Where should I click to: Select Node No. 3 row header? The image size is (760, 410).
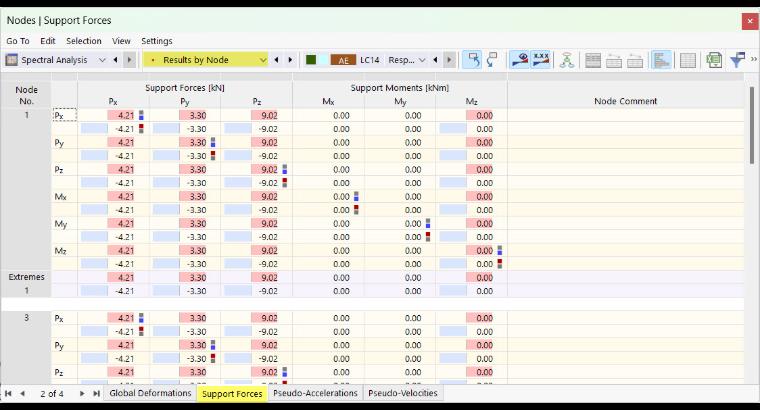(x=26, y=317)
